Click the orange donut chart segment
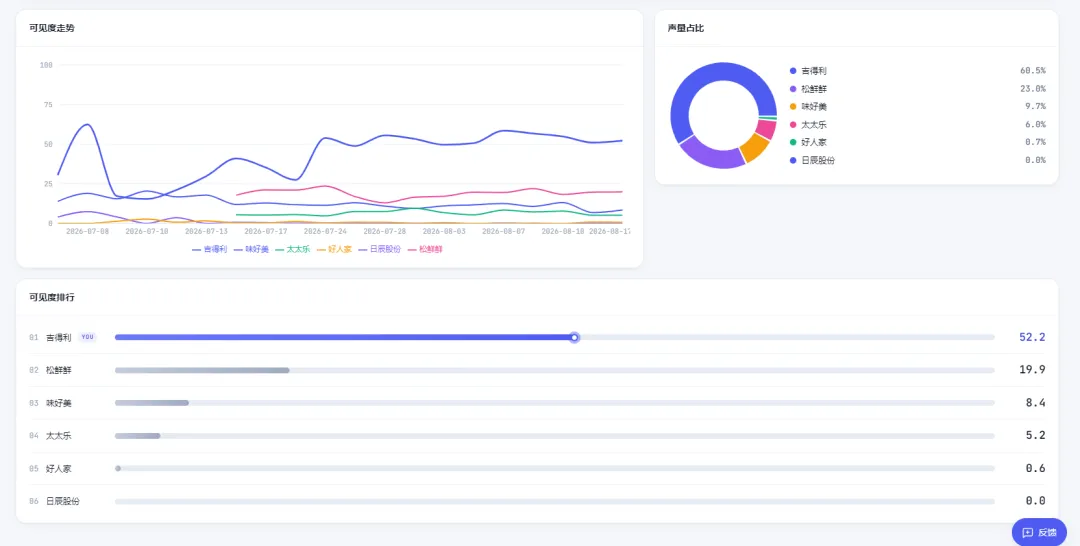Image resolution: width=1080 pixels, height=546 pixels. coord(755,147)
